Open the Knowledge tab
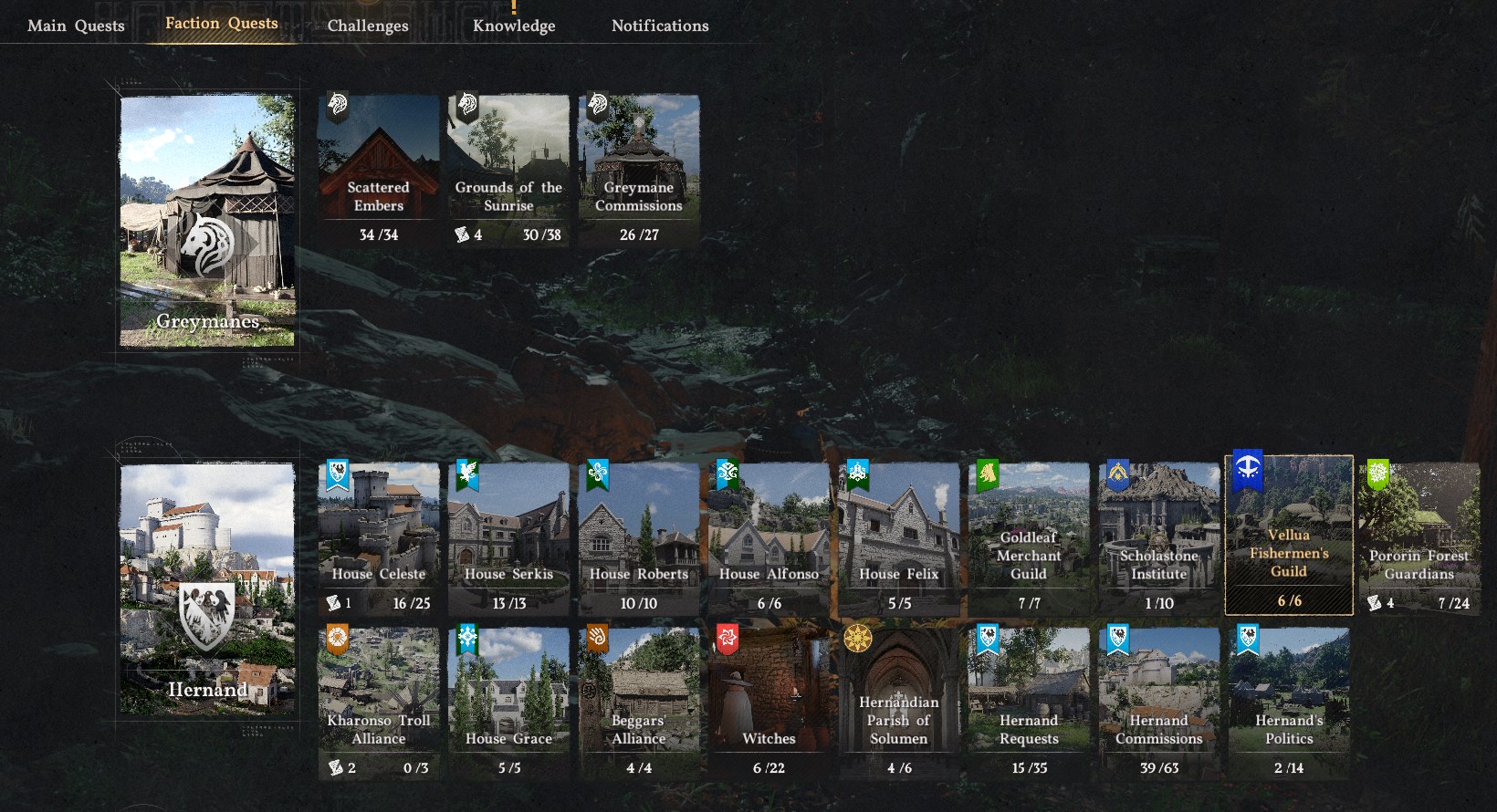This screenshot has height=812, width=1497. tap(514, 26)
